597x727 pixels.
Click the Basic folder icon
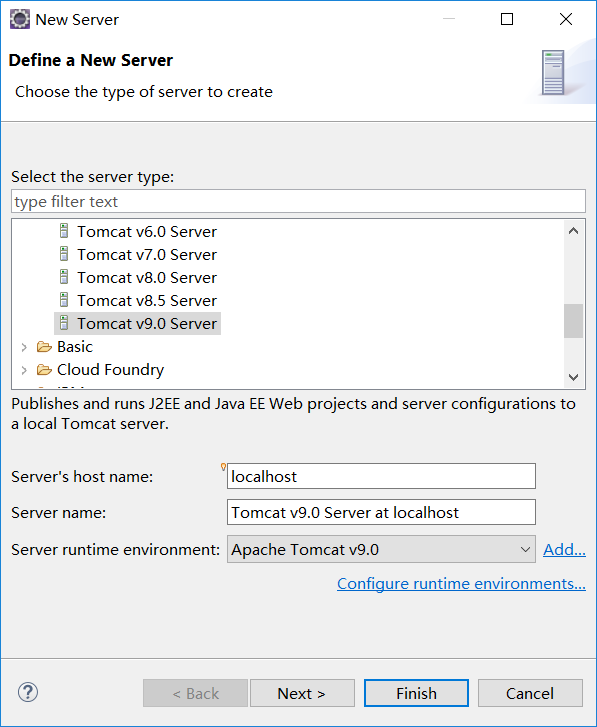coord(44,346)
